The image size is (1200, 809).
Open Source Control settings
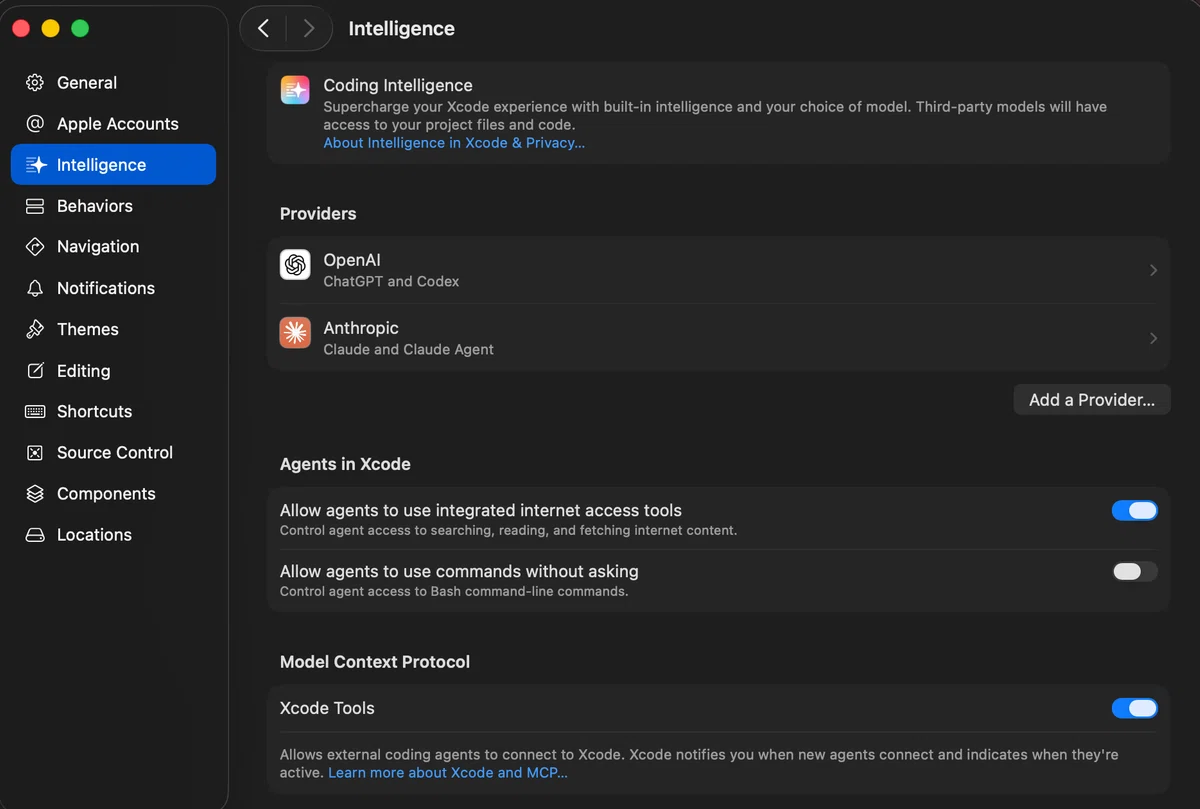(x=113, y=453)
